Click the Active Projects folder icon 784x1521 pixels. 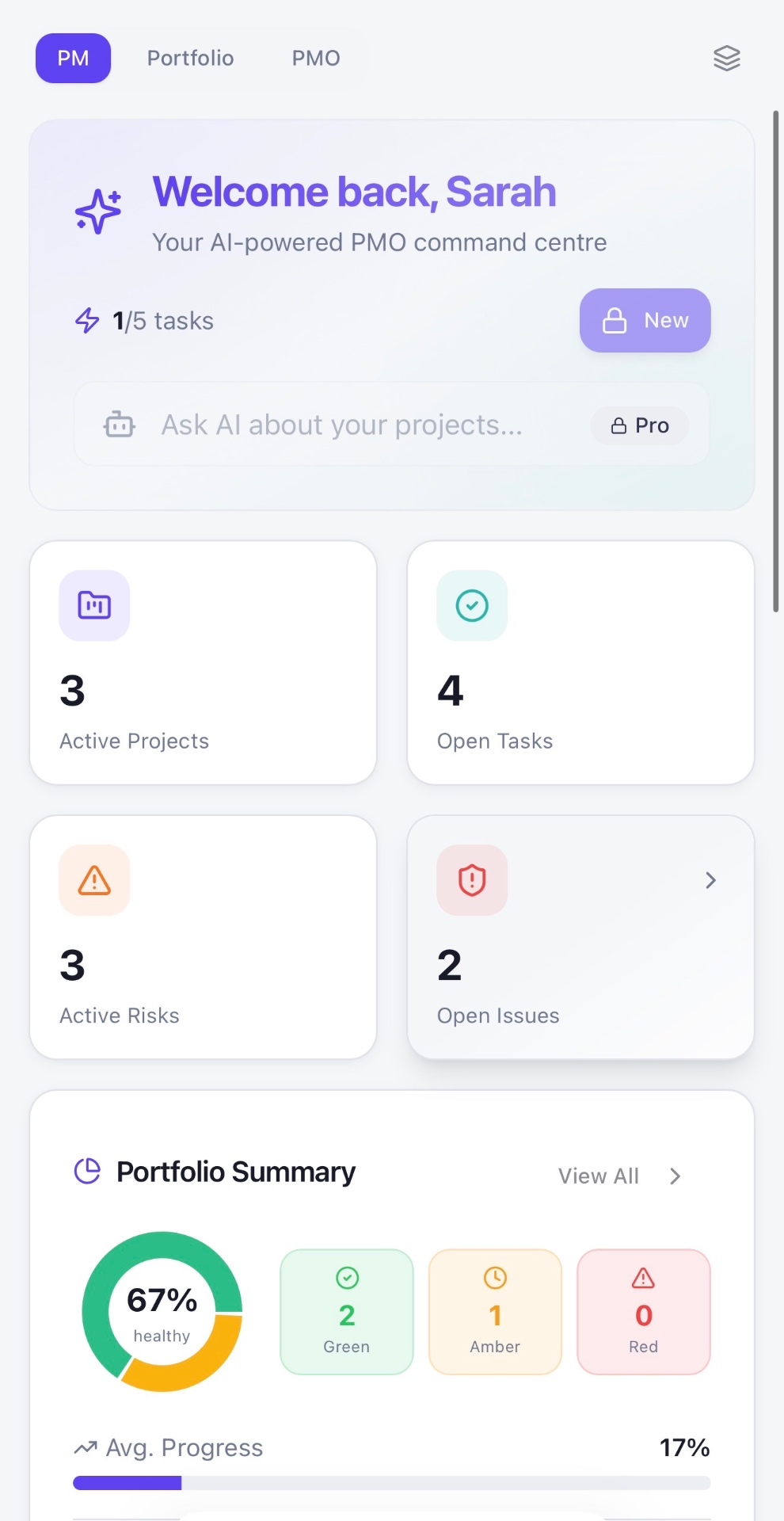click(94, 605)
